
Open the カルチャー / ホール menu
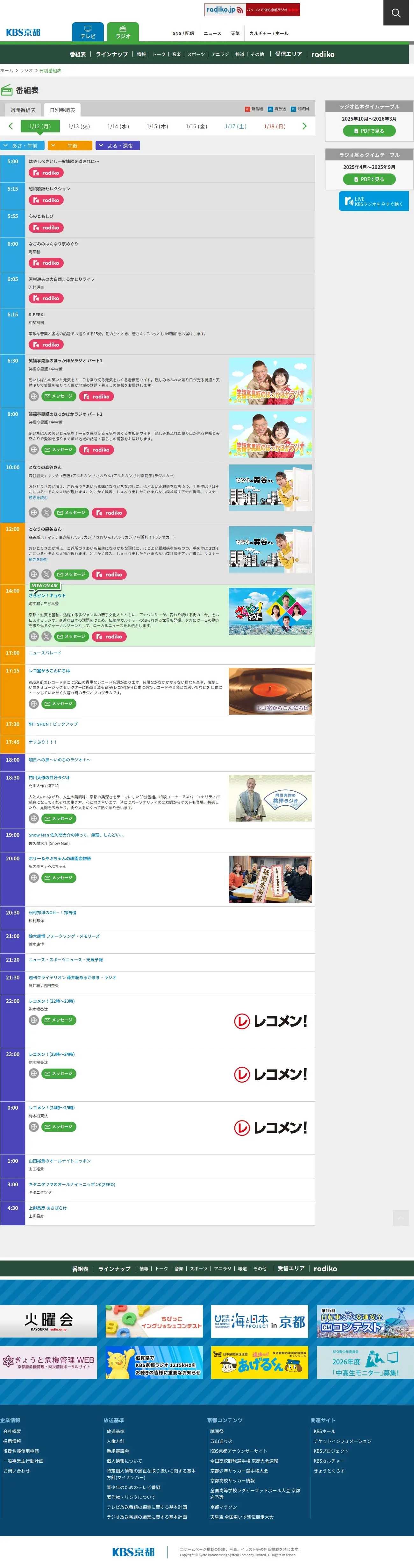[269, 33]
